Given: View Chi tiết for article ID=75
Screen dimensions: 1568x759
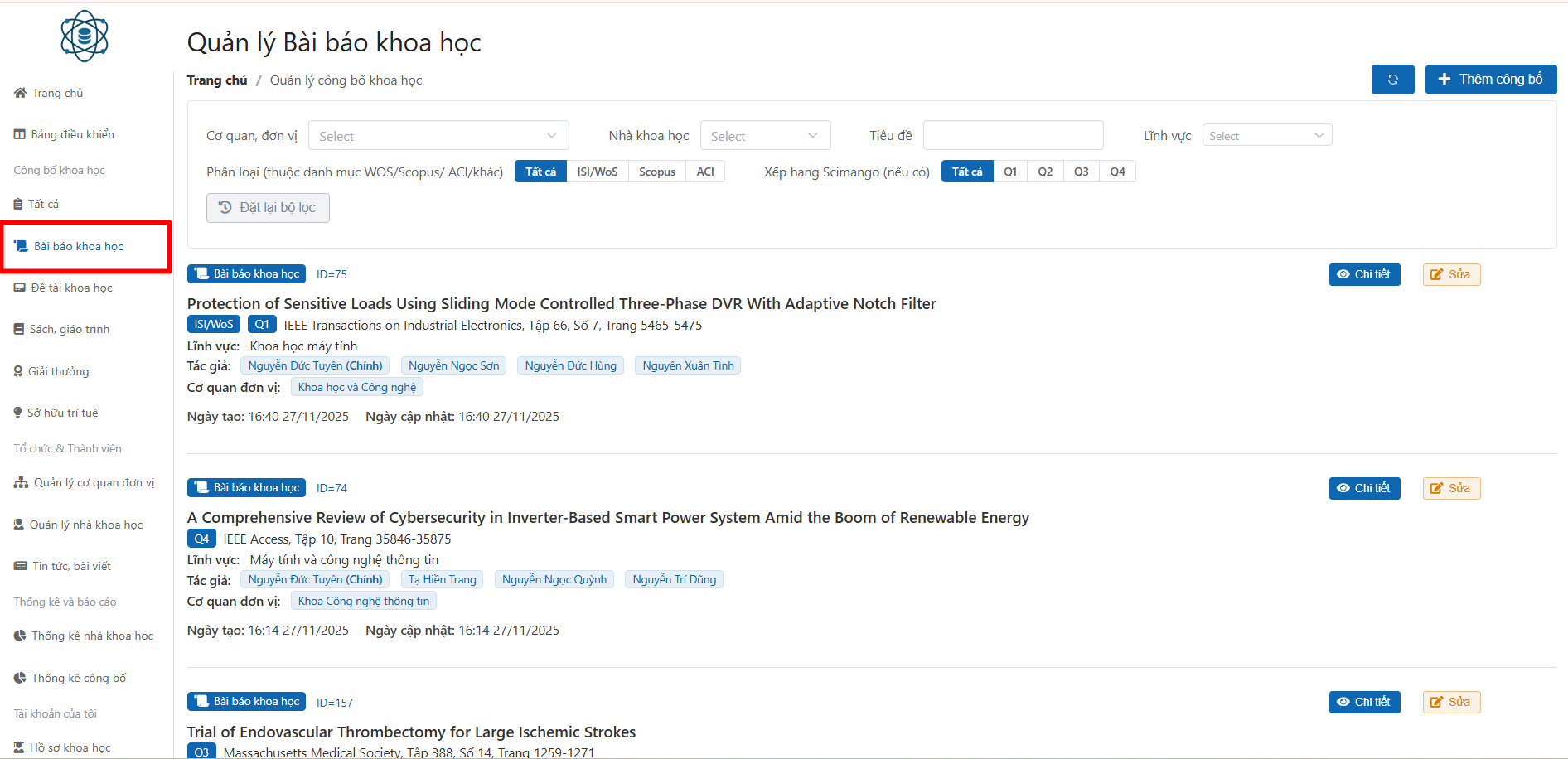Looking at the screenshot, I should (1363, 274).
